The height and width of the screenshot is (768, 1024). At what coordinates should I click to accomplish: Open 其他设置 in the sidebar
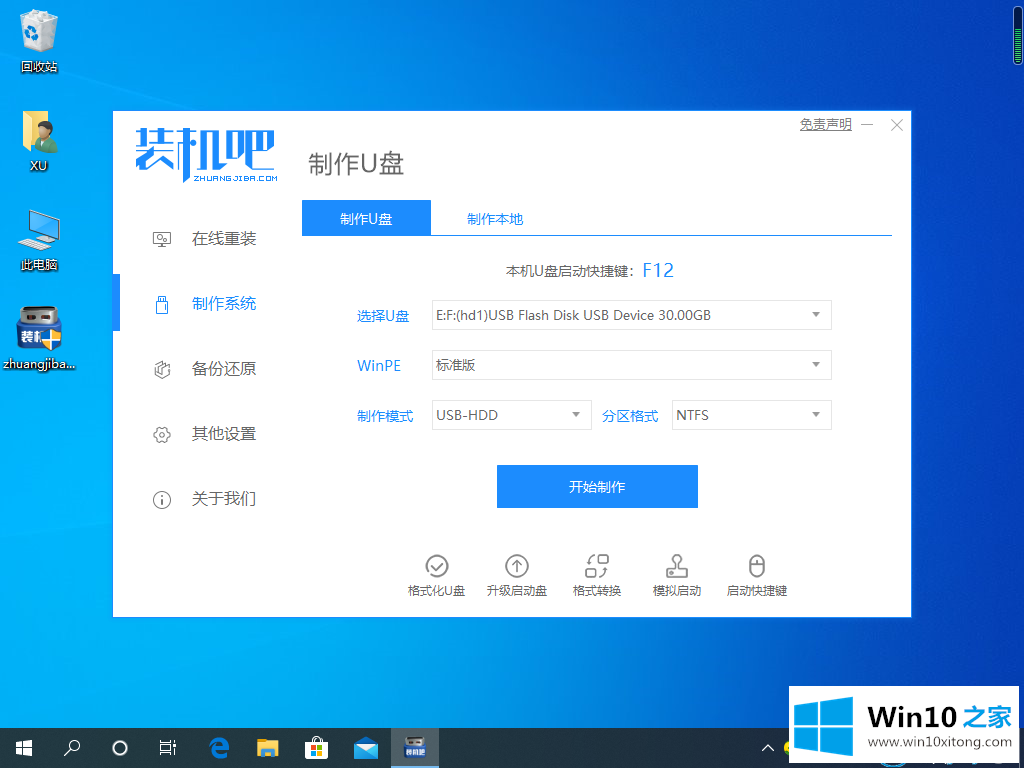tap(223, 434)
